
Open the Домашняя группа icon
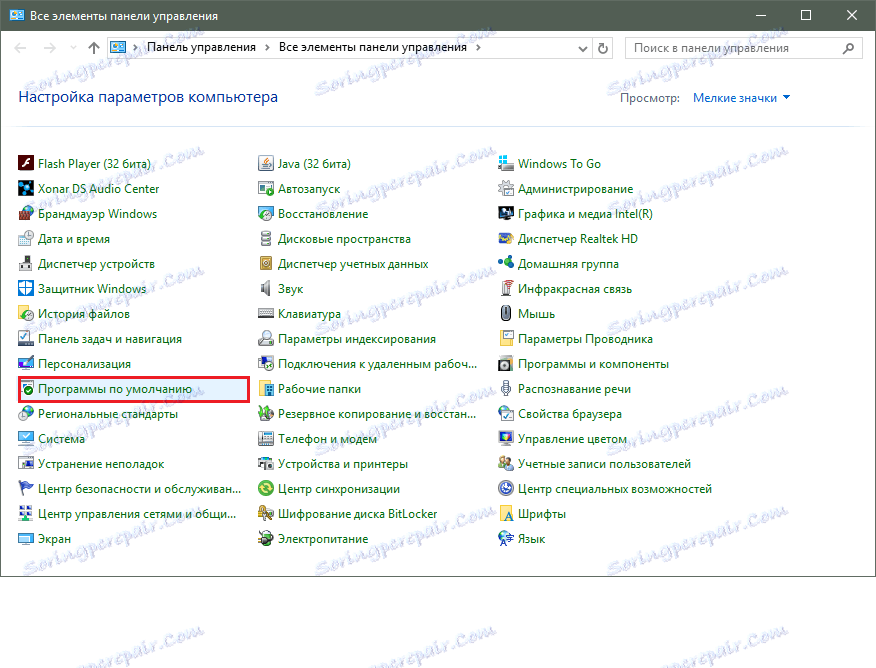[506, 263]
